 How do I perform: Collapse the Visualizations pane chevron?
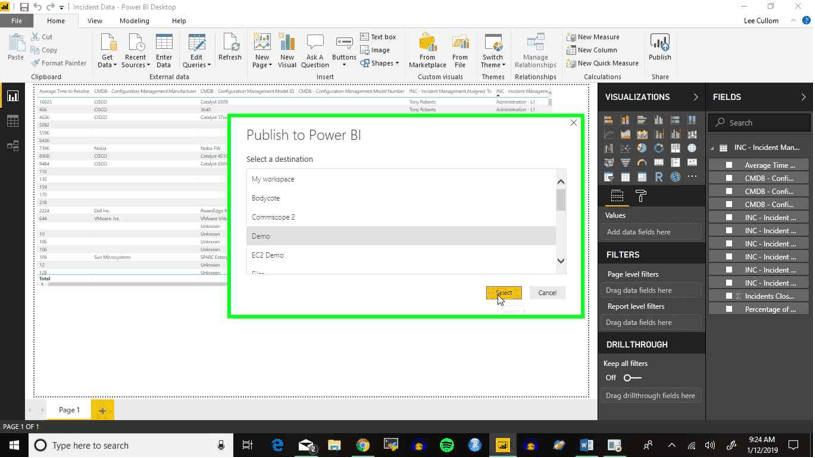(695, 97)
